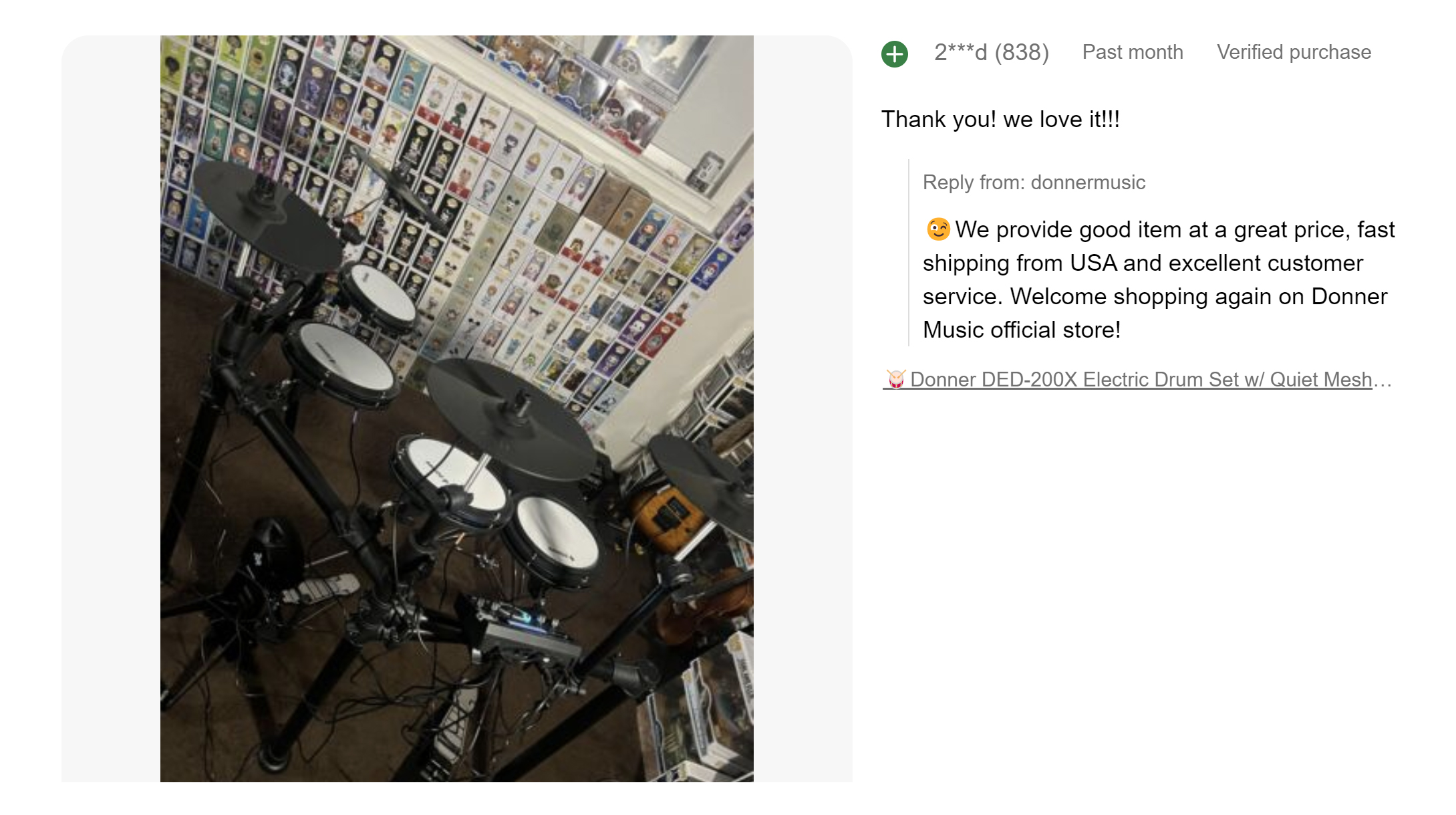
Task: Click the feedback score (838)
Action: 1022,52
